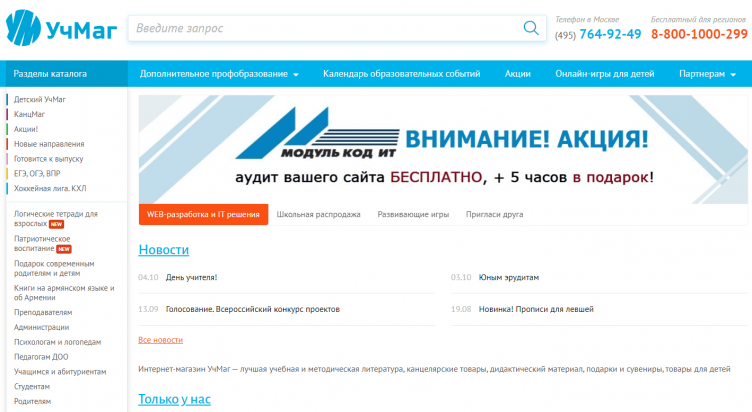Open Патриотическое воспитание category
Screen dimensions: 752x412
[x=43, y=244]
